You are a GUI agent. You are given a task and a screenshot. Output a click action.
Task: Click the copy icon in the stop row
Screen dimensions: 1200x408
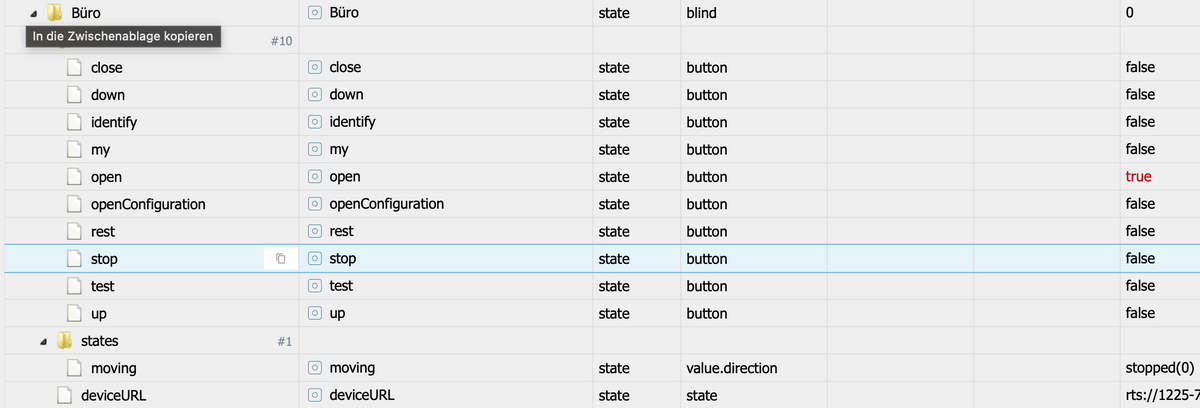pyautogui.click(x=280, y=259)
